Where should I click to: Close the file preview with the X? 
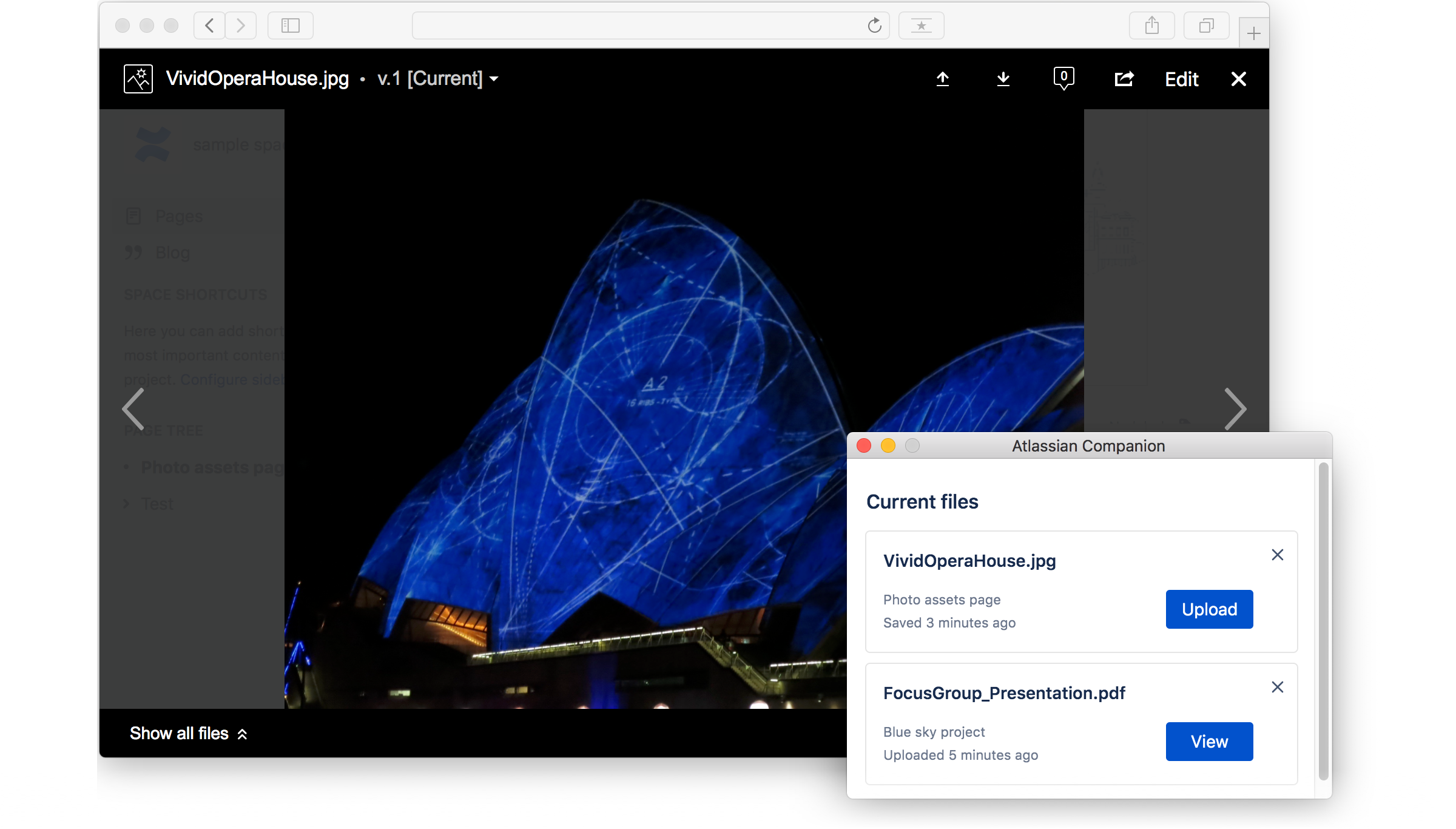click(1239, 79)
